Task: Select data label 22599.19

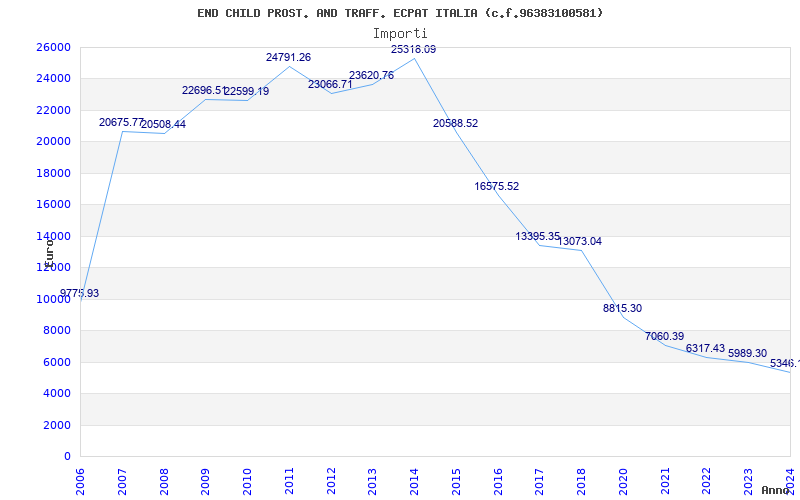Action: (x=246, y=92)
